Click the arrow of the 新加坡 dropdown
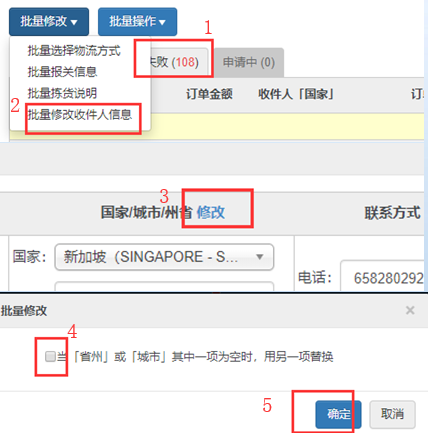 [x=260, y=257]
